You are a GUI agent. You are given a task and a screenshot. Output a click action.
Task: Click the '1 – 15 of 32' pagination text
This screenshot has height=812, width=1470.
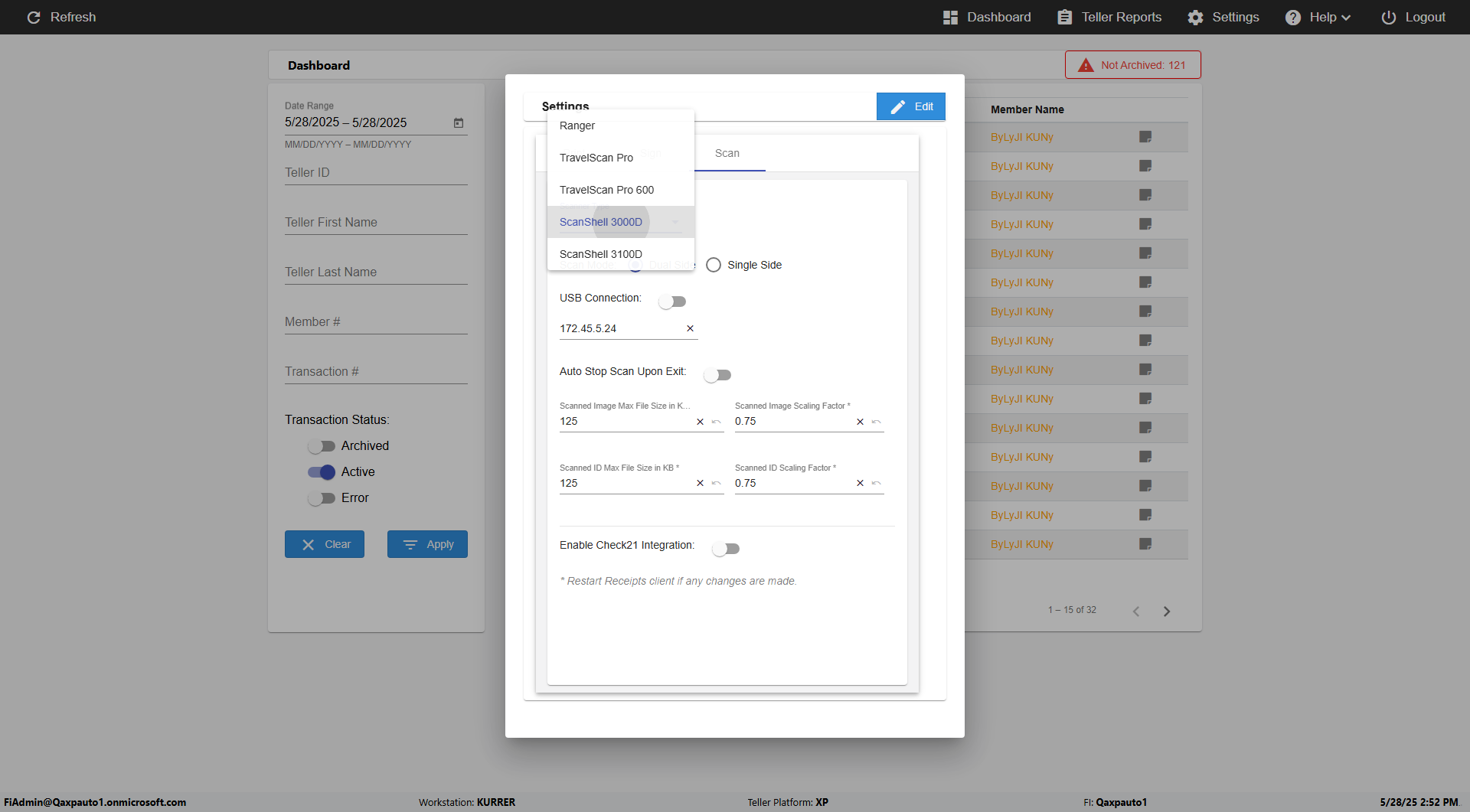[1072, 610]
